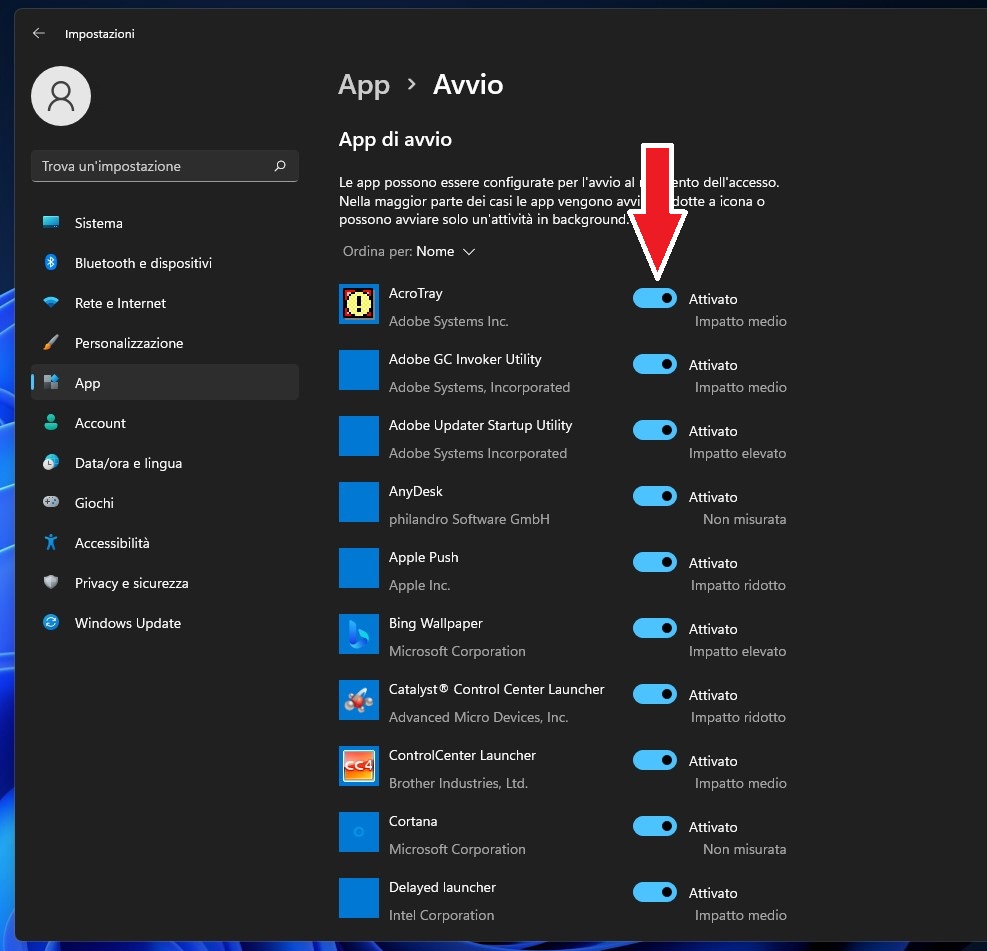Click the back arrow in Impostazioni

click(38, 33)
